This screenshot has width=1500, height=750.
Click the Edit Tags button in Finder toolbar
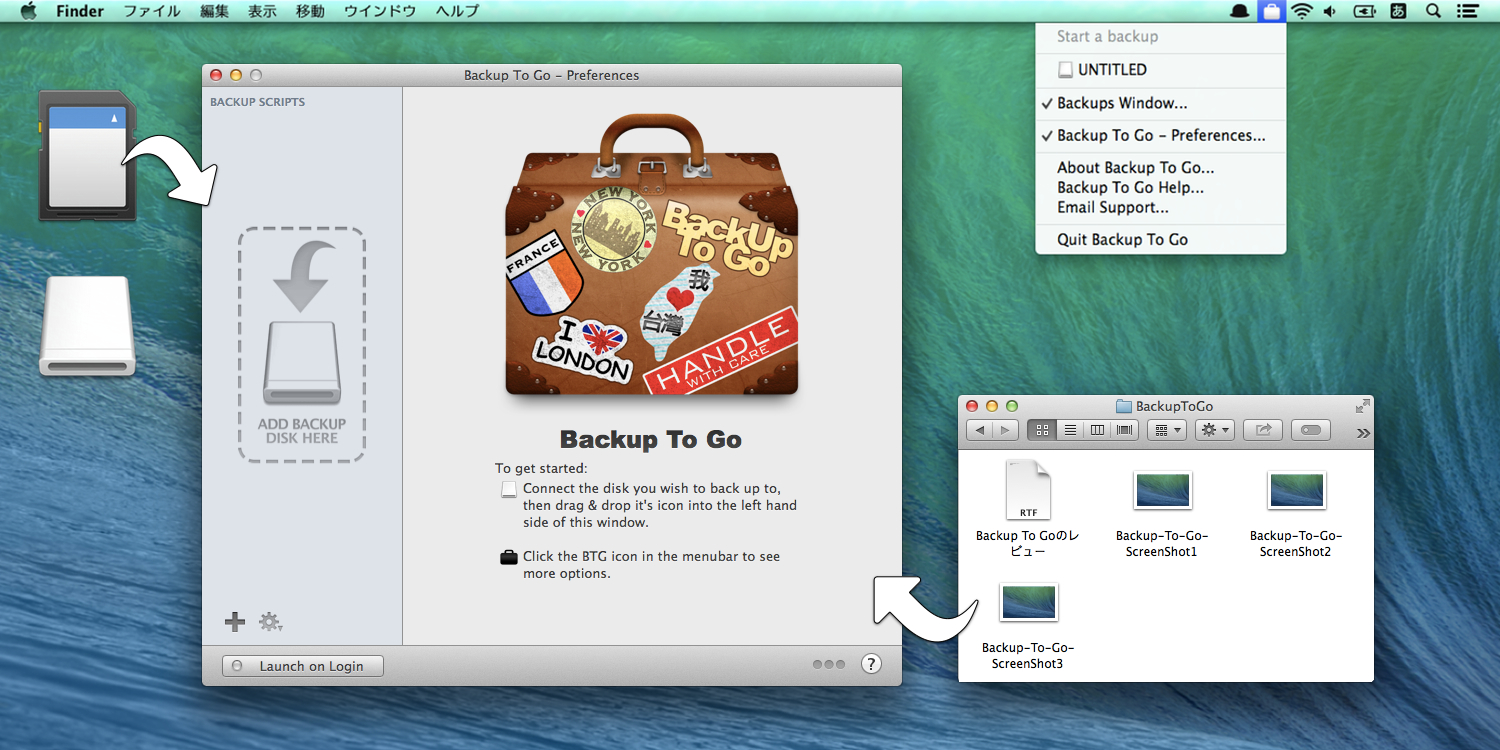coord(1311,430)
